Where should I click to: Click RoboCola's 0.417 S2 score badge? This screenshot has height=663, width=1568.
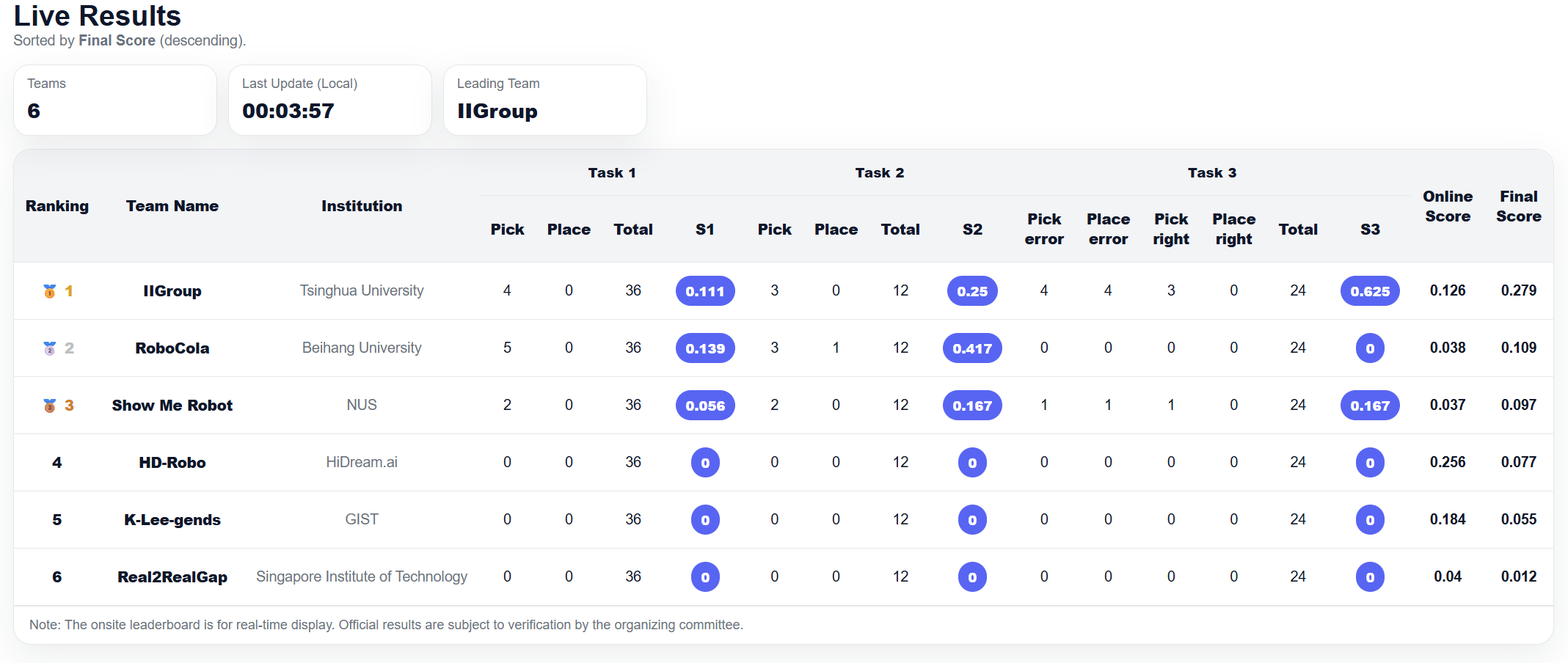[971, 348]
